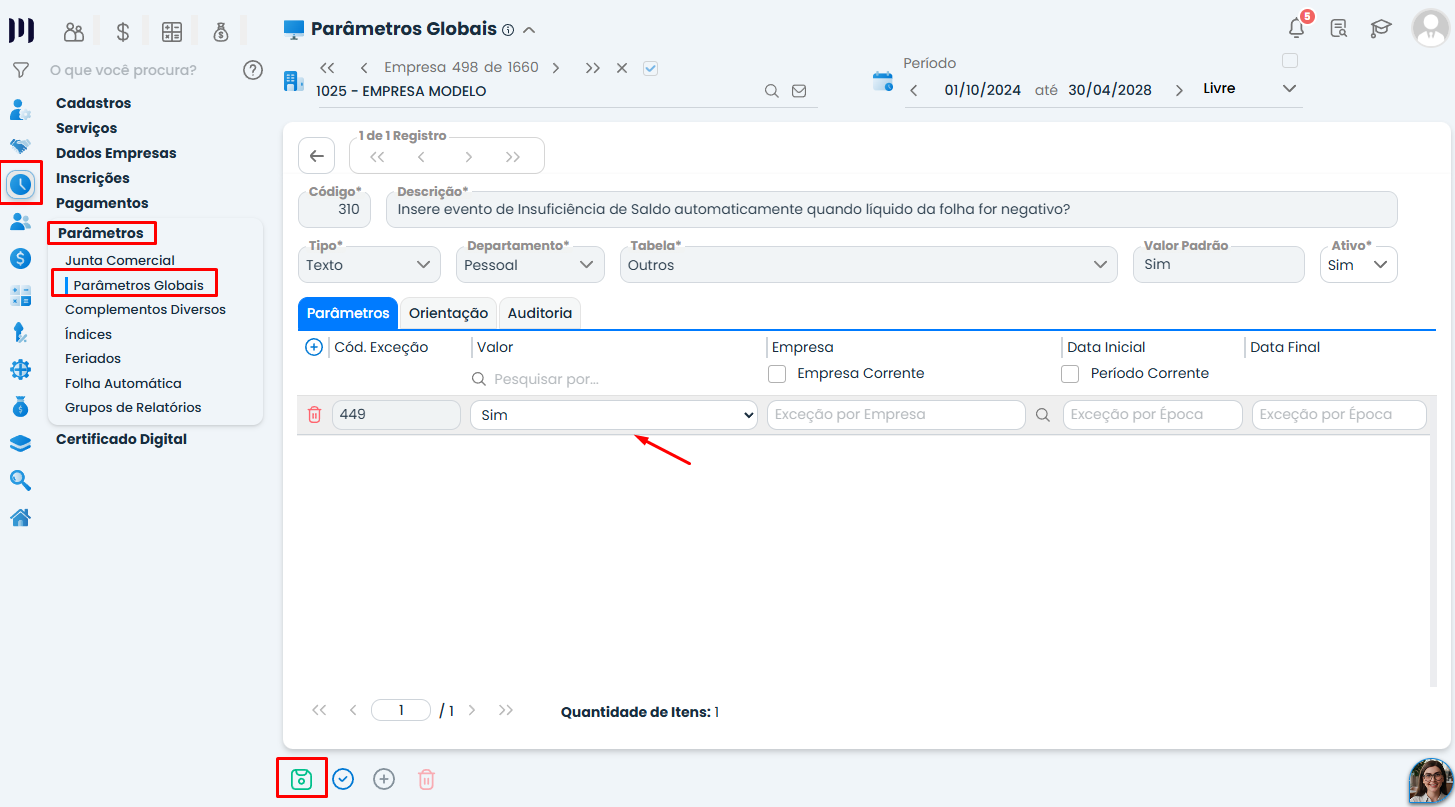Click the back arrow button
Image resolution: width=1455 pixels, height=807 pixels.
point(316,156)
